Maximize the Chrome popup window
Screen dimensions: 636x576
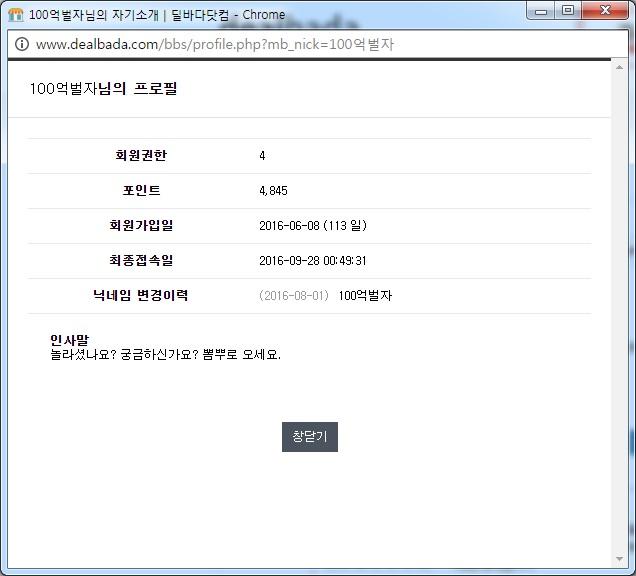(568, 11)
